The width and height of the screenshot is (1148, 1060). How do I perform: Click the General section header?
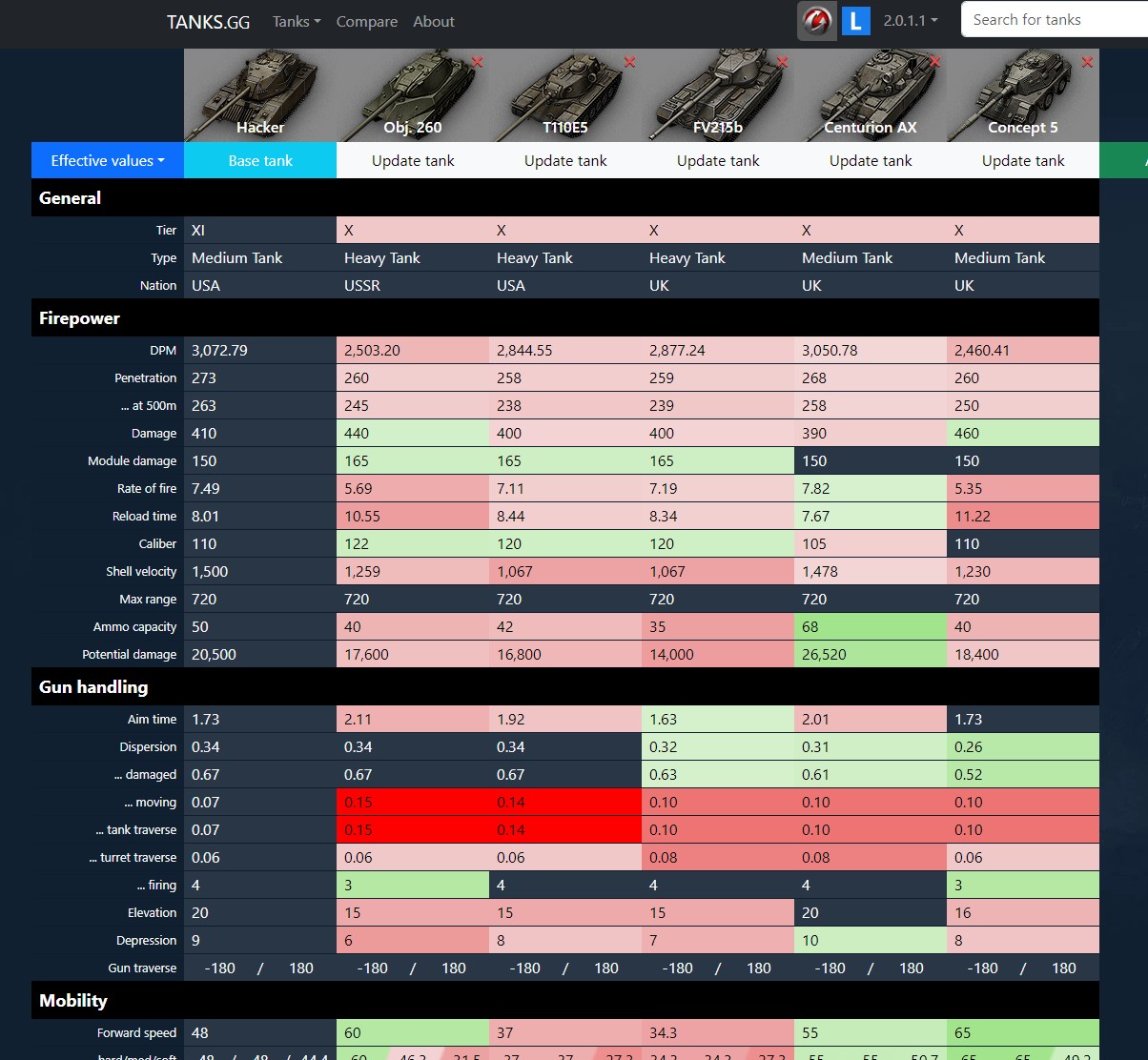(565, 197)
